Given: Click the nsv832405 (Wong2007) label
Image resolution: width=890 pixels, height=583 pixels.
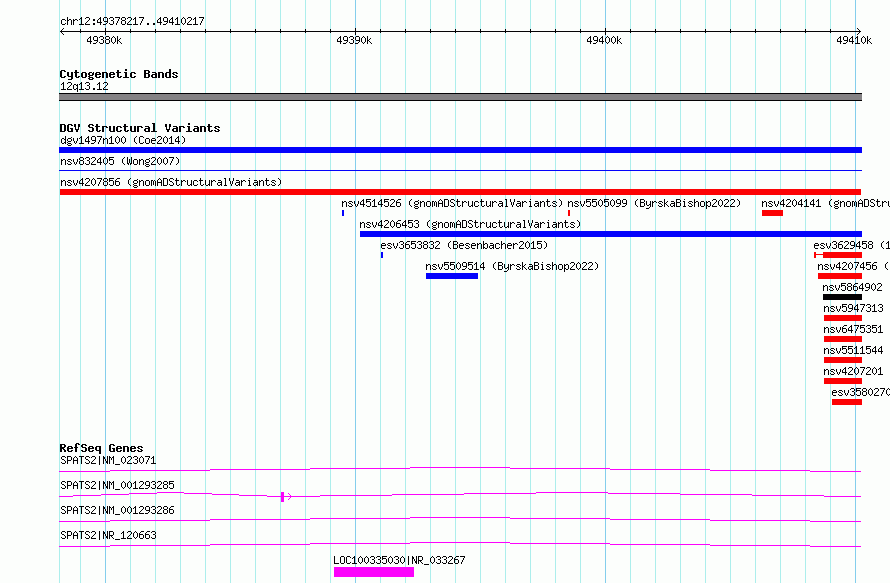Looking at the screenshot, I should (120, 161).
